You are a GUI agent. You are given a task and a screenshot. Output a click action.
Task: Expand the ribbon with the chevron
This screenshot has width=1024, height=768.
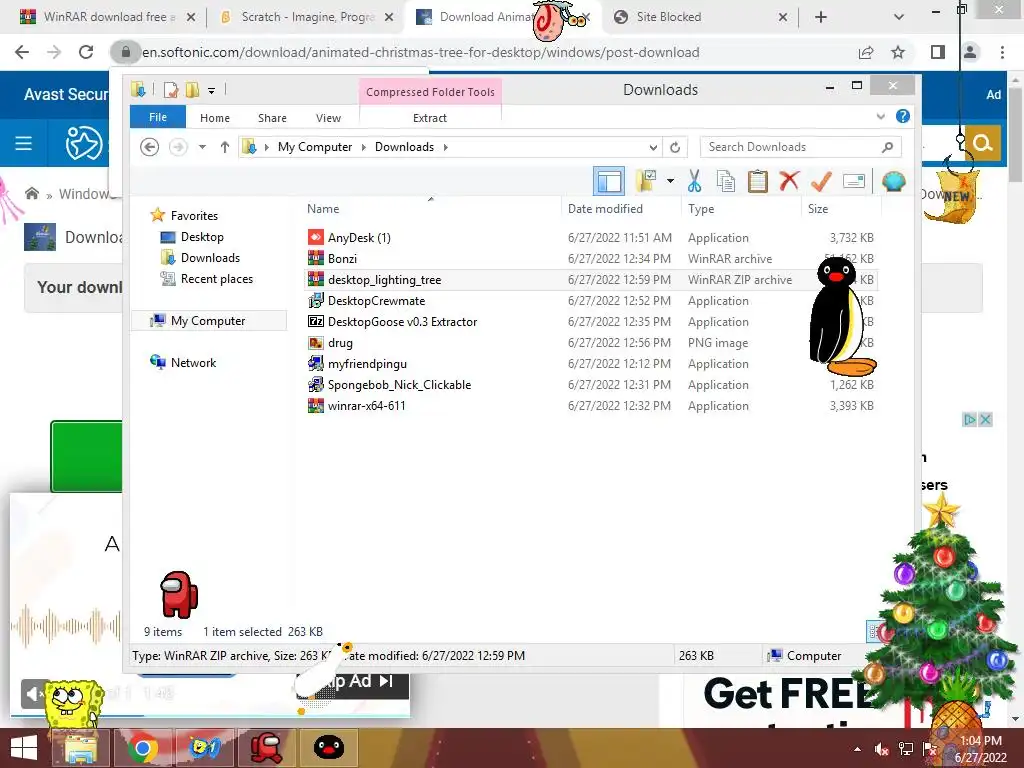(x=880, y=116)
